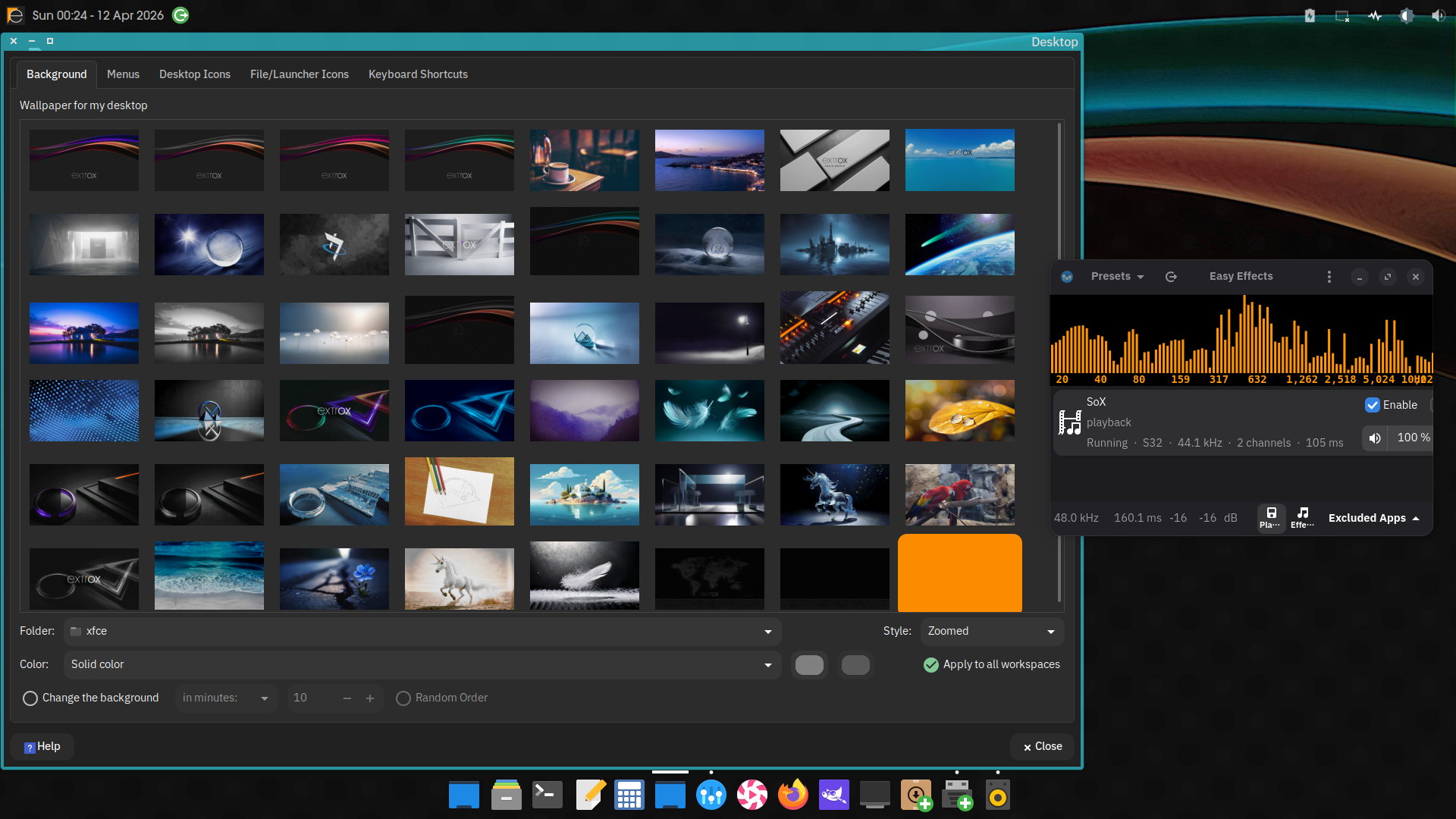The height and width of the screenshot is (819, 1456).
Task: Open the Folder xfce dropdown
Action: click(422, 632)
